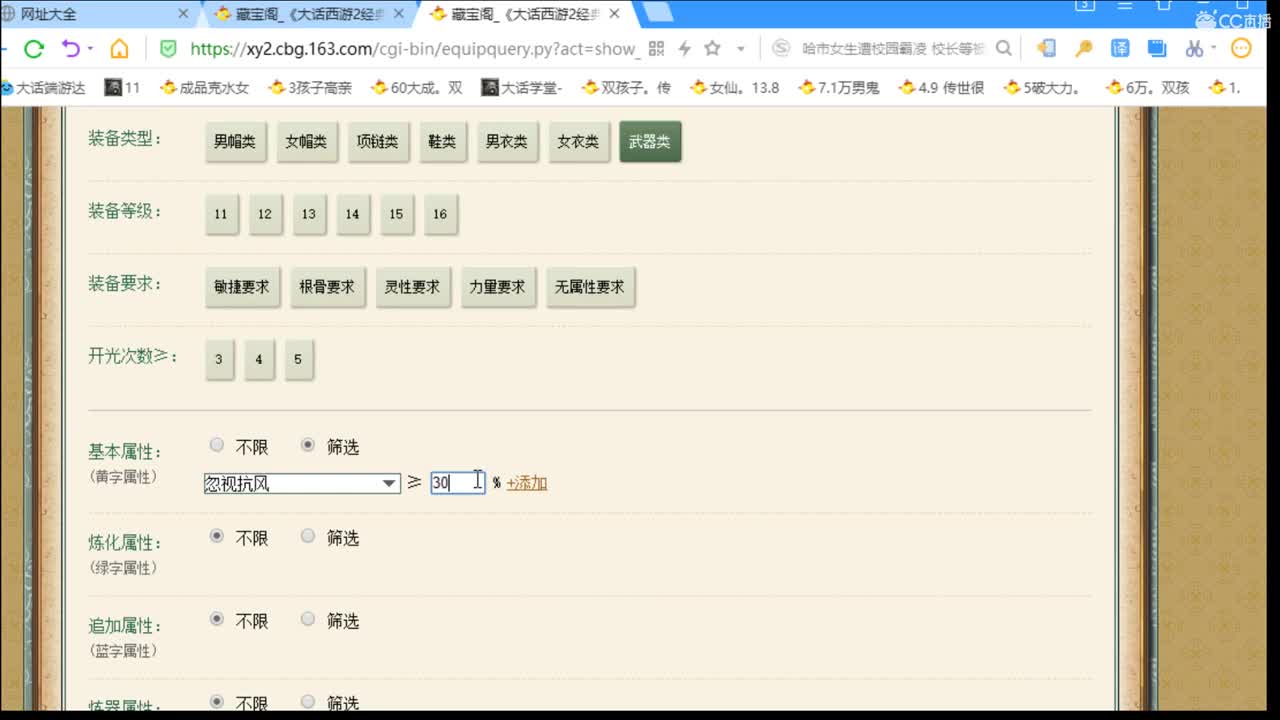Viewport: 1280px width, 720px height.
Task: Open the dropdown arrow beside the scissors icon
Action: coord(1212,48)
